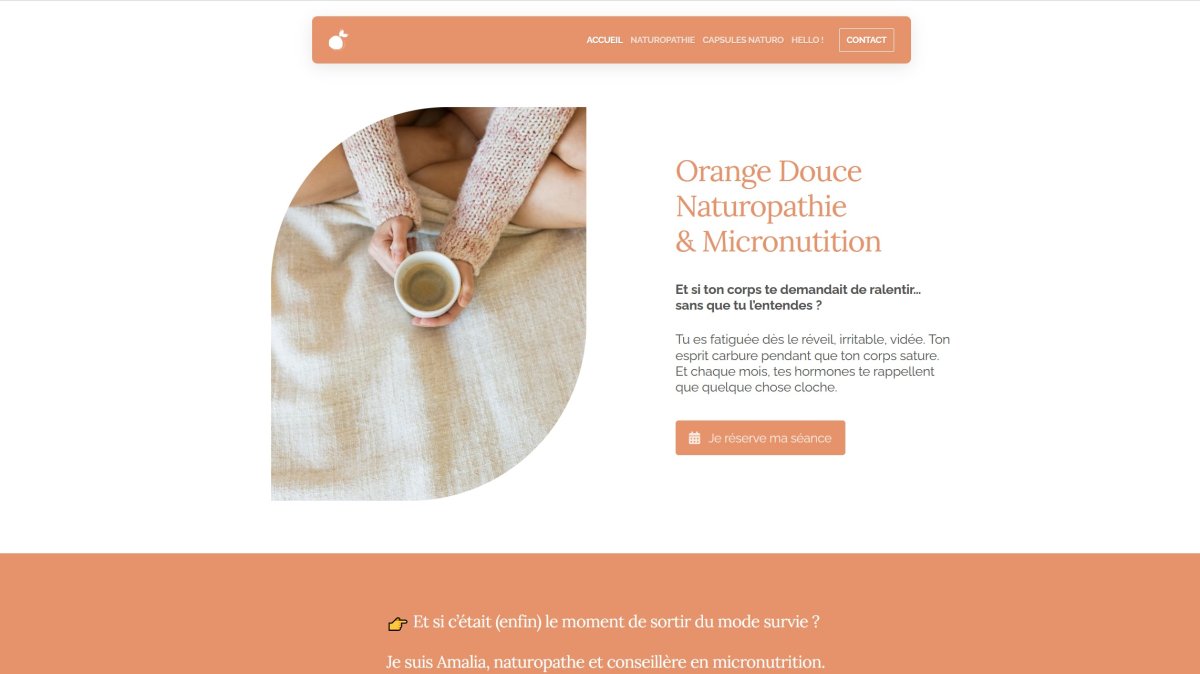Click the 'sortir du mode survie' sentence
Screen dimensions: 1200x674
click(616, 621)
